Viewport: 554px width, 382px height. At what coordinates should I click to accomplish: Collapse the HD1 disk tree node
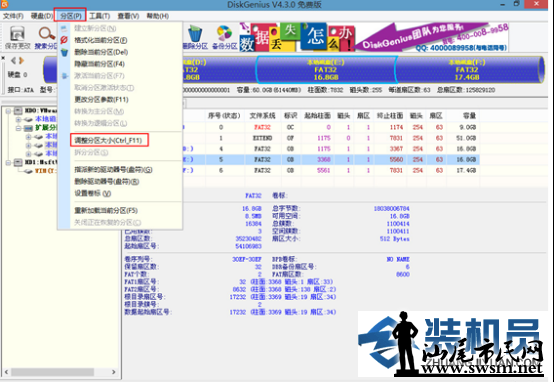[x=8, y=163]
